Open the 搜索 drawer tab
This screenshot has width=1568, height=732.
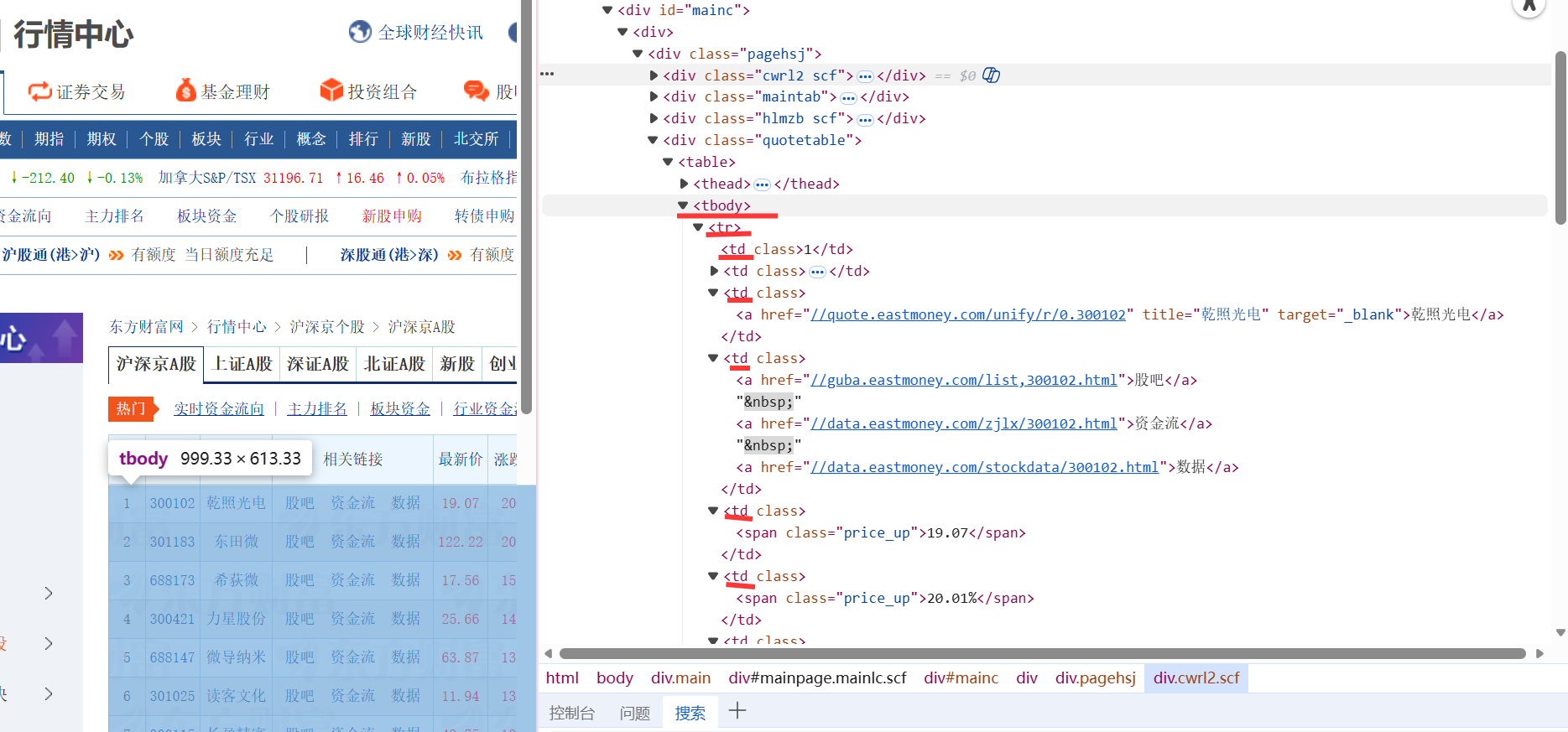pyautogui.click(x=690, y=713)
